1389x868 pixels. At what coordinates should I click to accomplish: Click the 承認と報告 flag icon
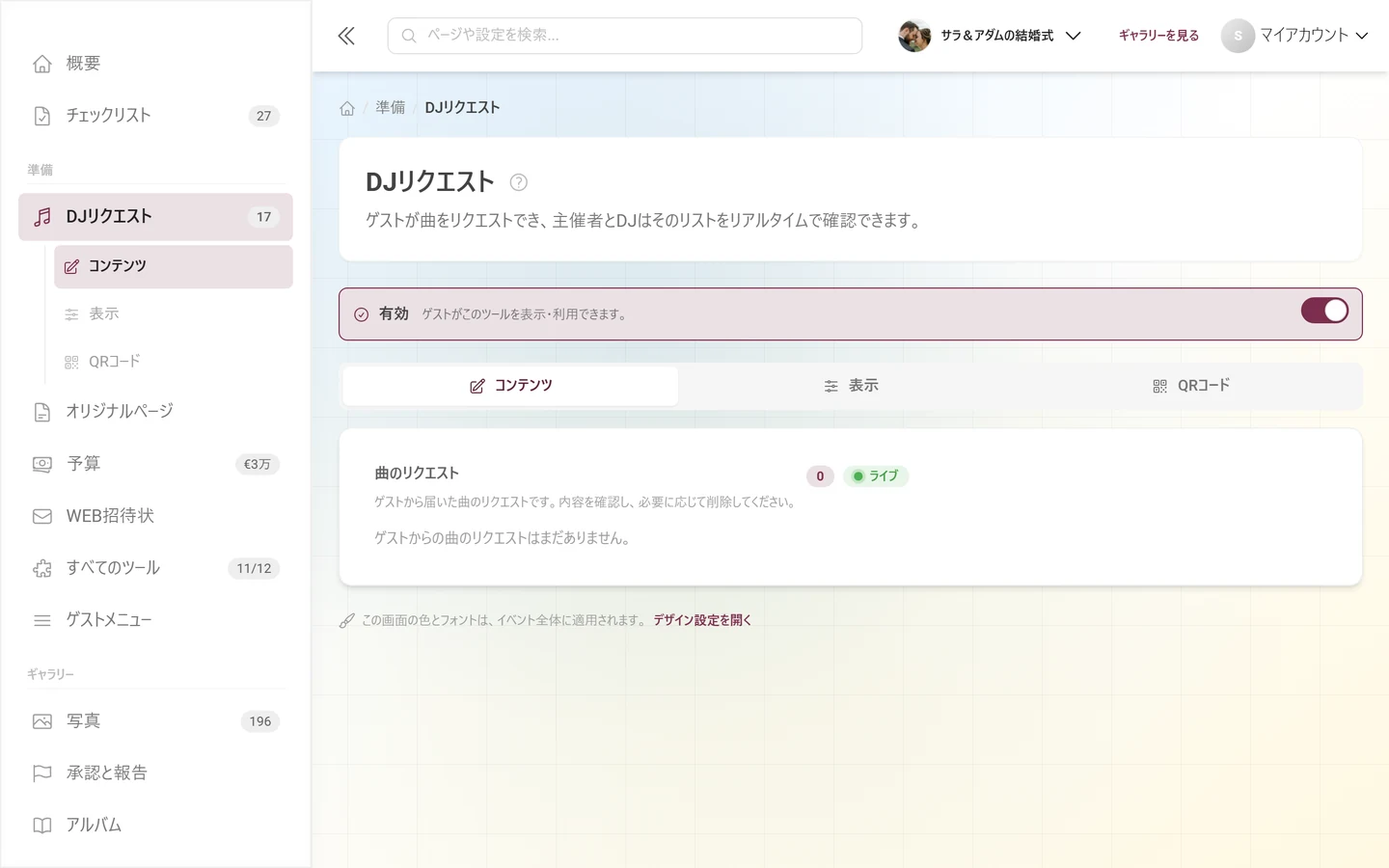pos(42,773)
